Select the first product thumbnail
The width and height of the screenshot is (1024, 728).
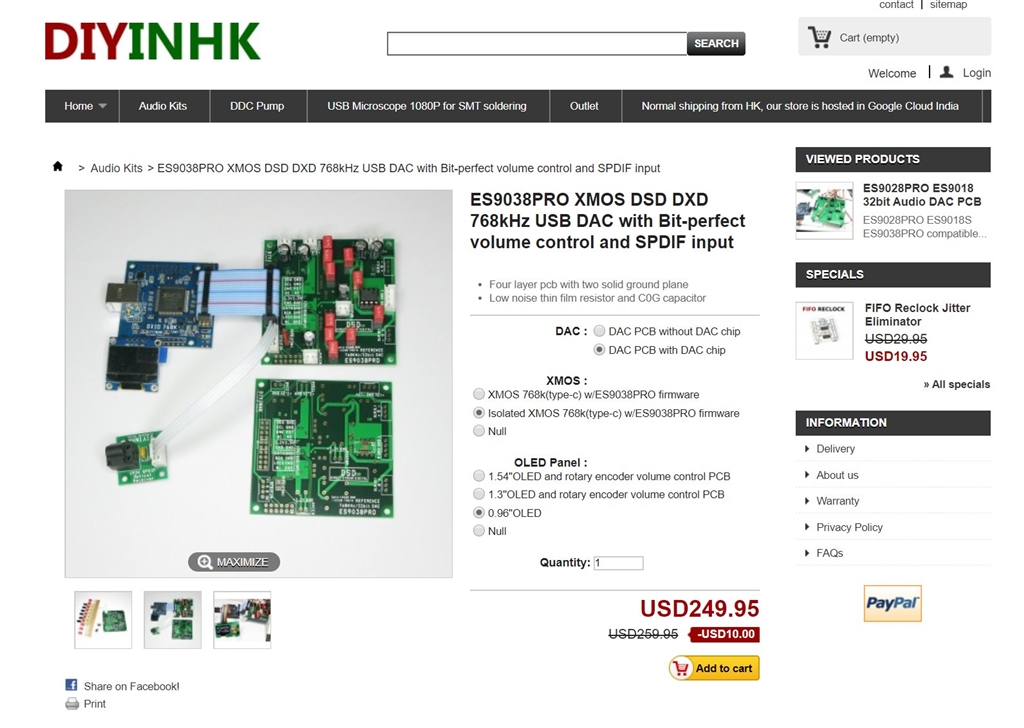point(103,620)
